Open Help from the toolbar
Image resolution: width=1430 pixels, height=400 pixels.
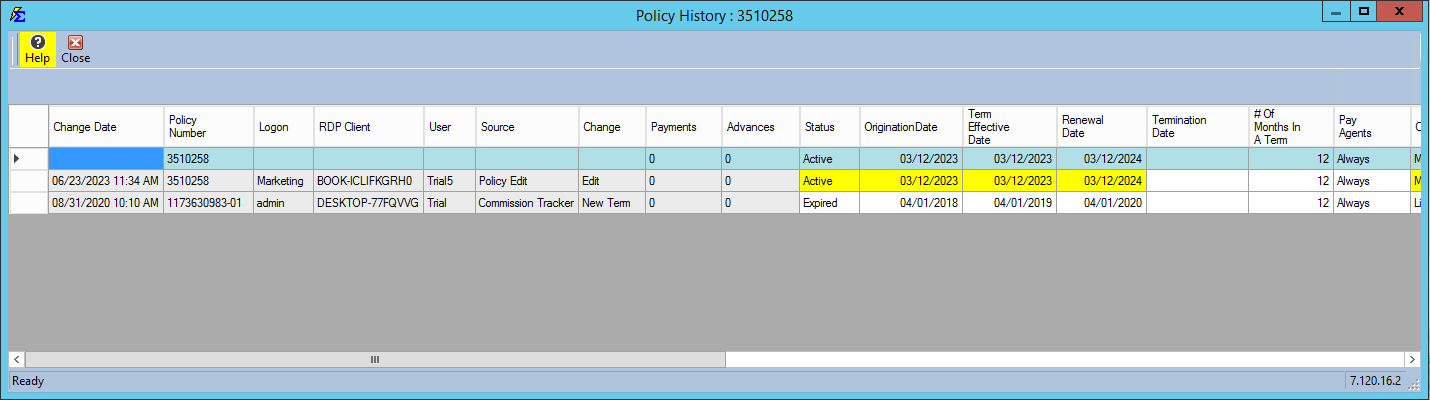click(38, 50)
